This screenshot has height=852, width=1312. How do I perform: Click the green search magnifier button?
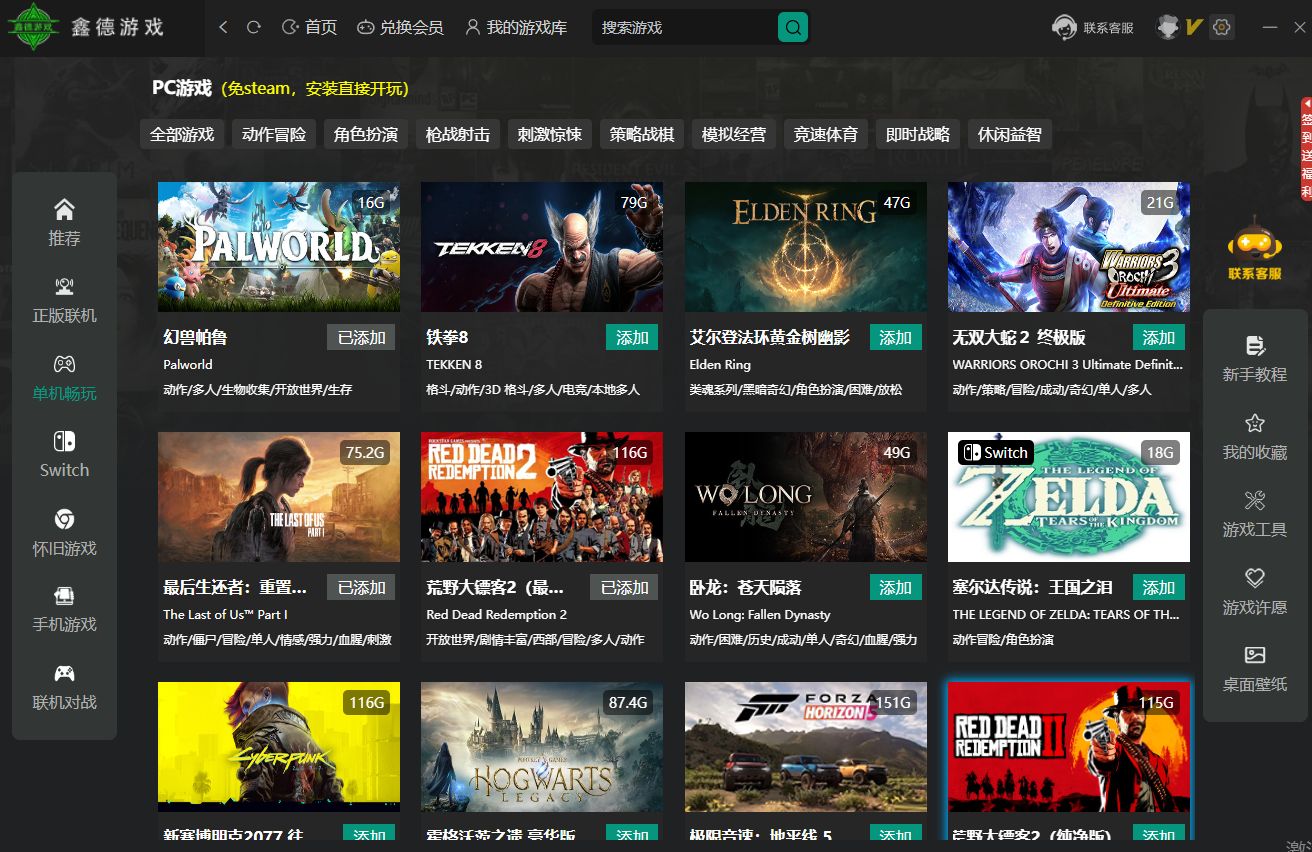[793, 27]
